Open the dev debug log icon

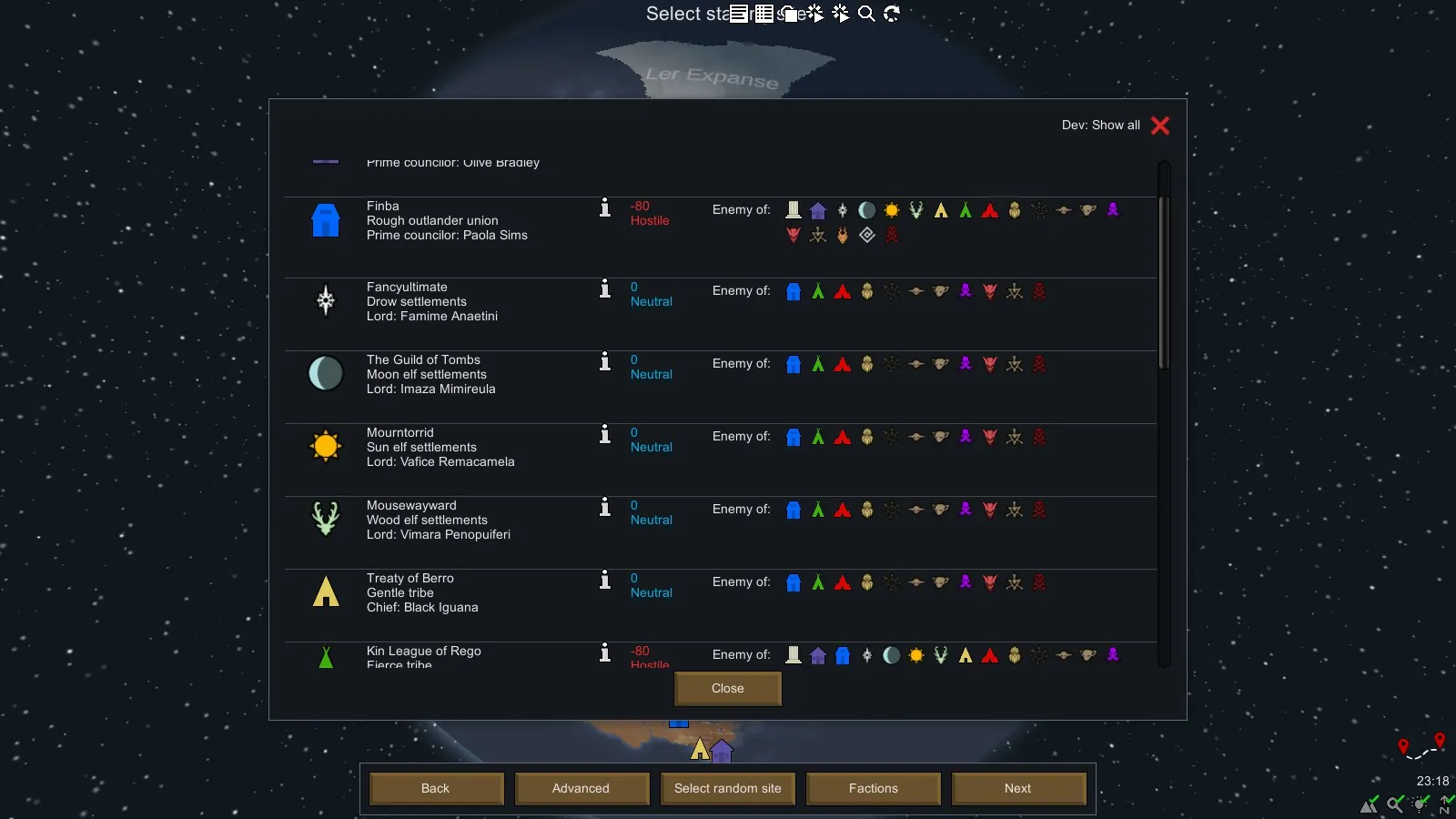click(x=738, y=14)
